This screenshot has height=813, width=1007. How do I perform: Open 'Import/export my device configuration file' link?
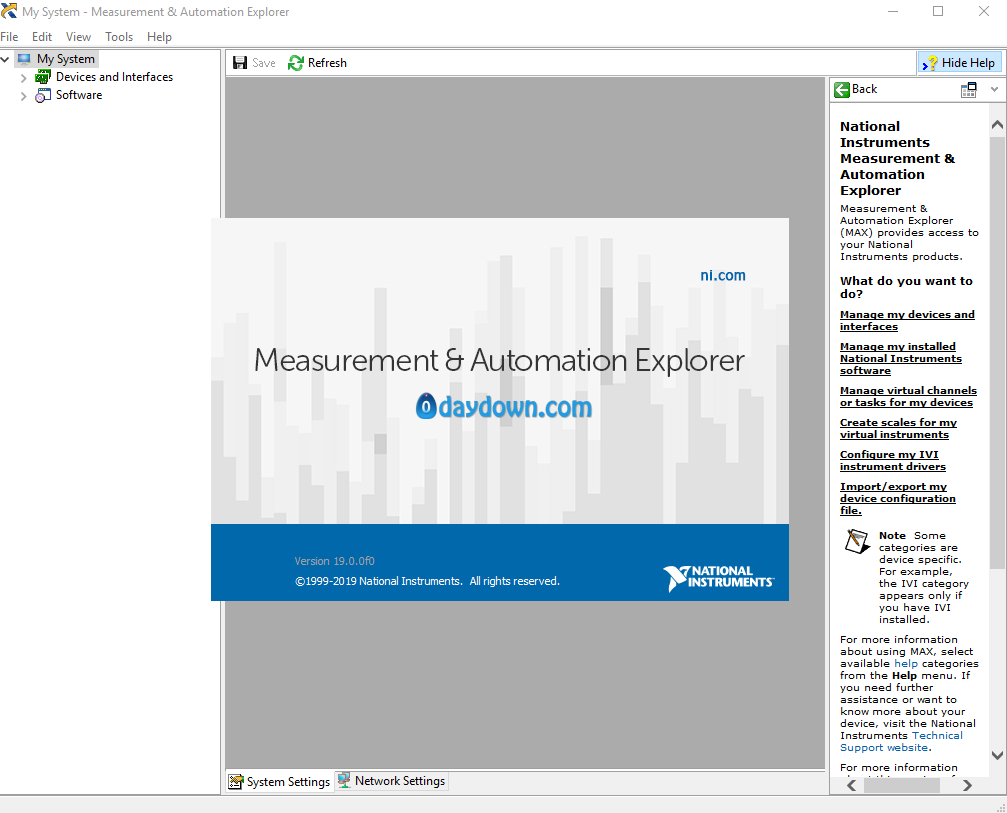pos(897,498)
